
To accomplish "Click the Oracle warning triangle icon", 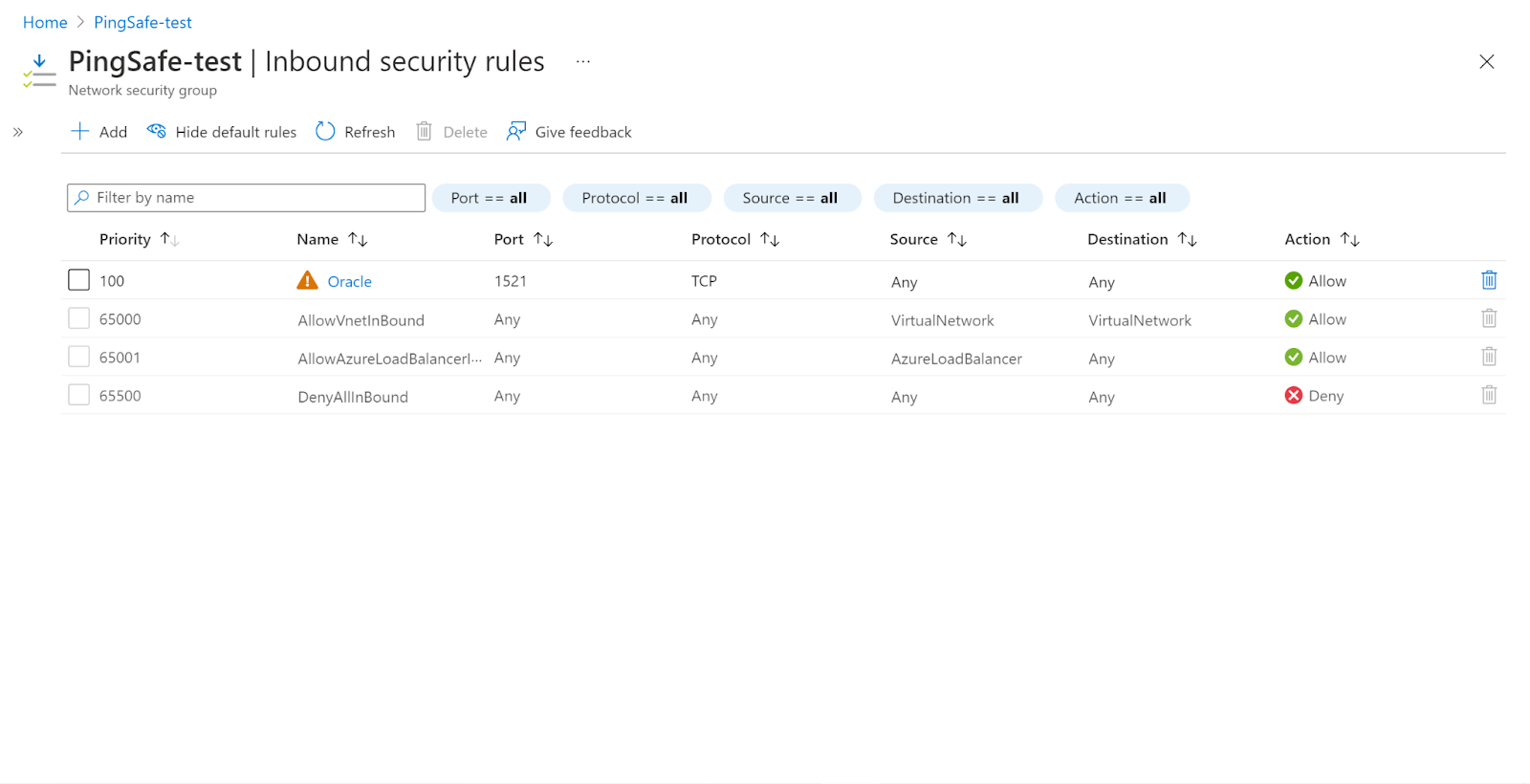I will 307,280.
